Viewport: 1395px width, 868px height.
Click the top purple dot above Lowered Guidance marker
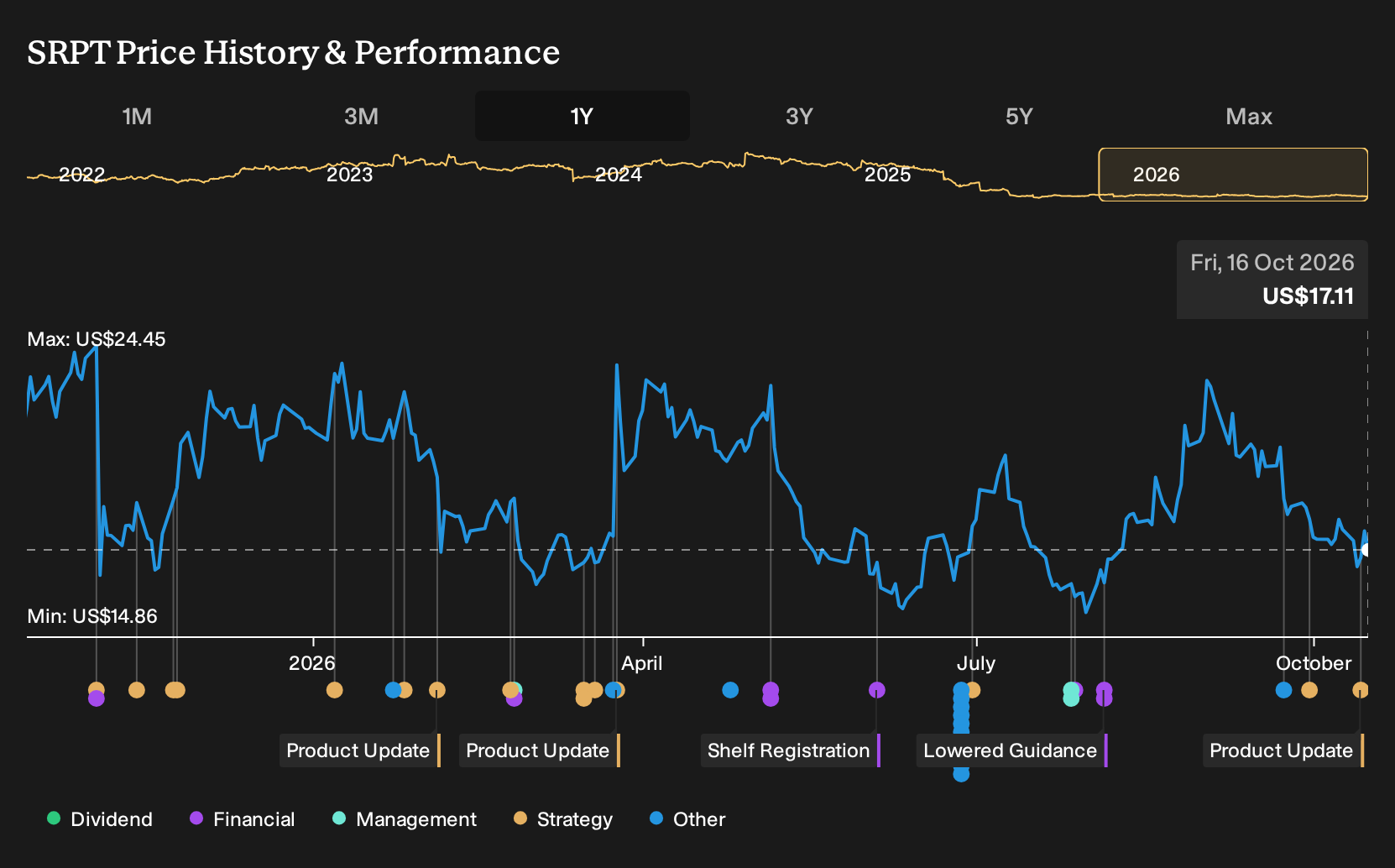pyautogui.click(x=1104, y=690)
